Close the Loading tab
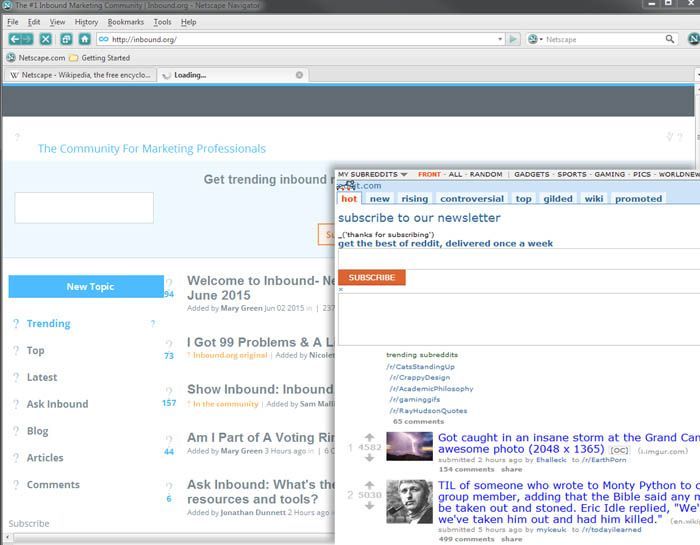The width and height of the screenshot is (700, 545). pyautogui.click(x=299, y=75)
